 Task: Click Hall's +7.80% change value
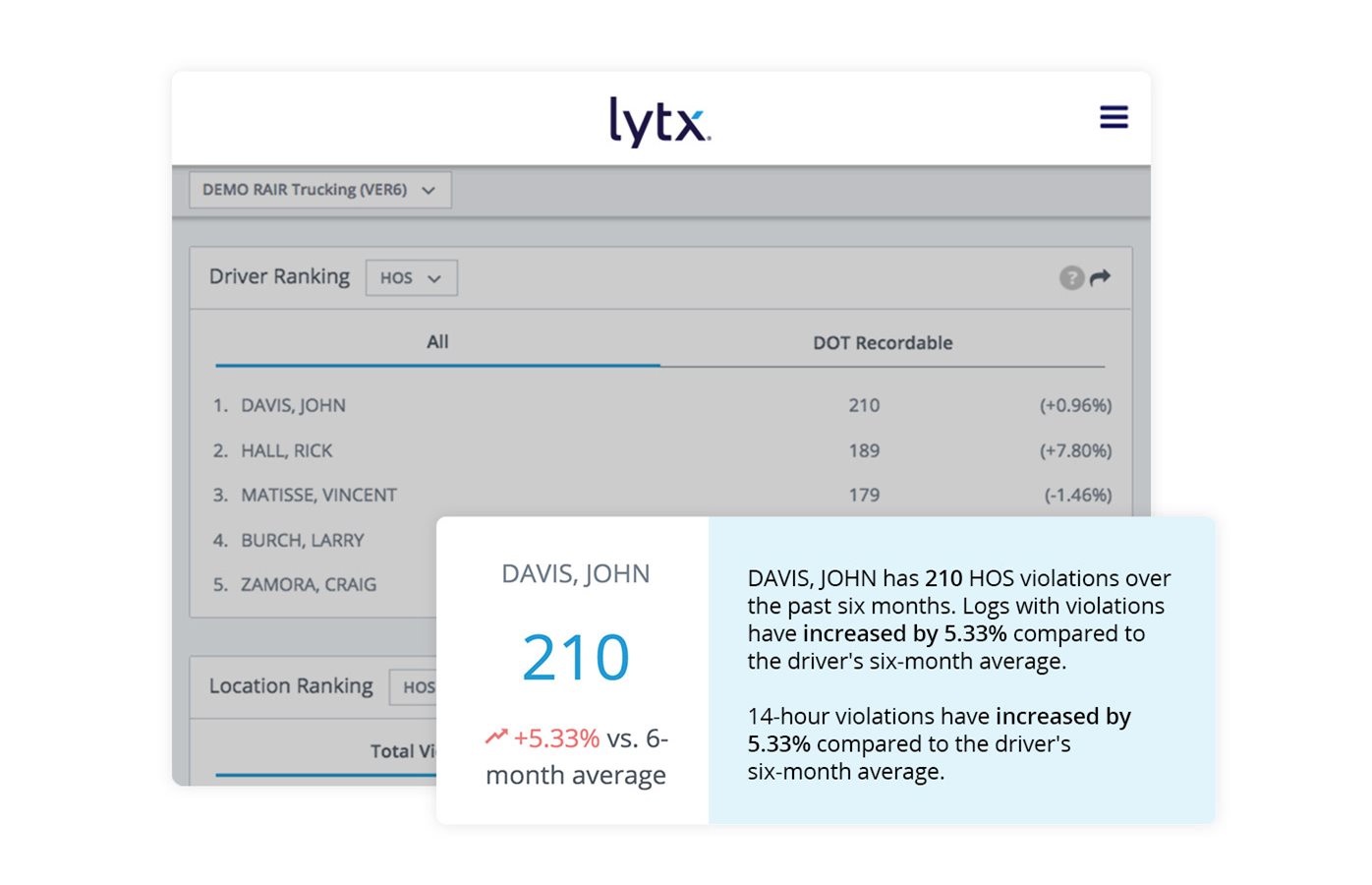[1075, 450]
